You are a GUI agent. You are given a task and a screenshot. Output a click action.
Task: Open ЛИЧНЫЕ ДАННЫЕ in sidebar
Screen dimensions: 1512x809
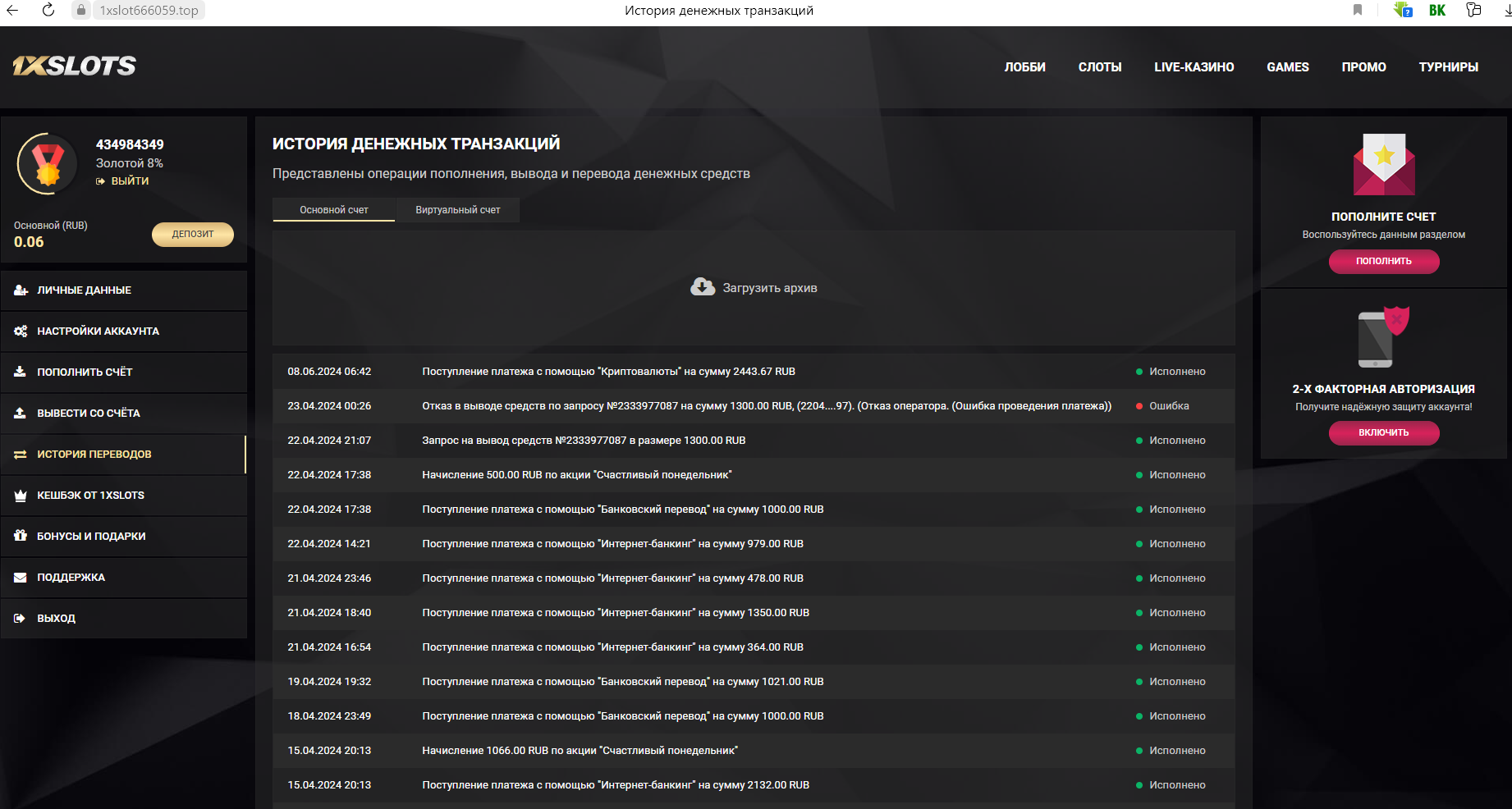tap(124, 290)
